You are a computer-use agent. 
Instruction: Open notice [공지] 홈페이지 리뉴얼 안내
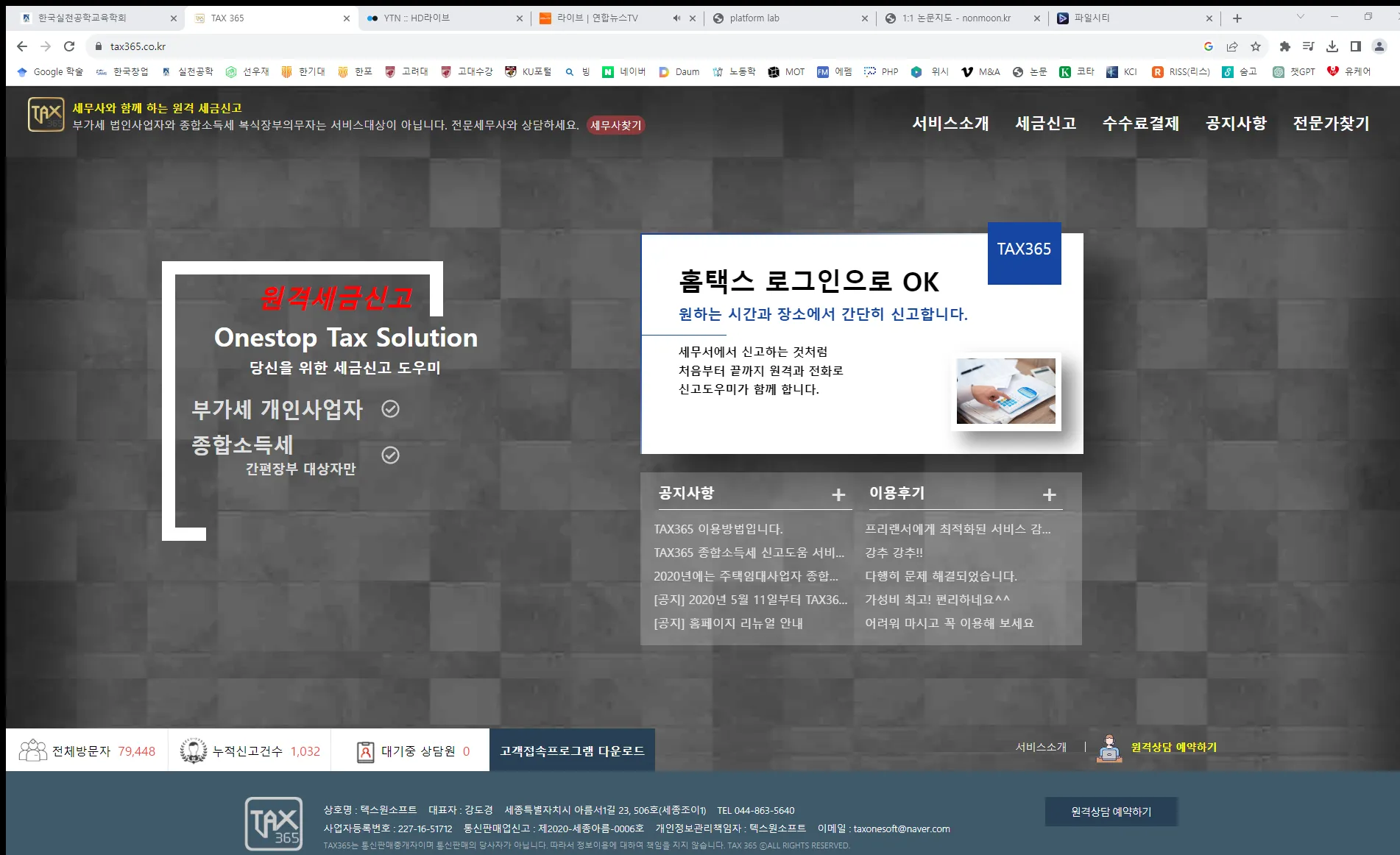pos(729,623)
